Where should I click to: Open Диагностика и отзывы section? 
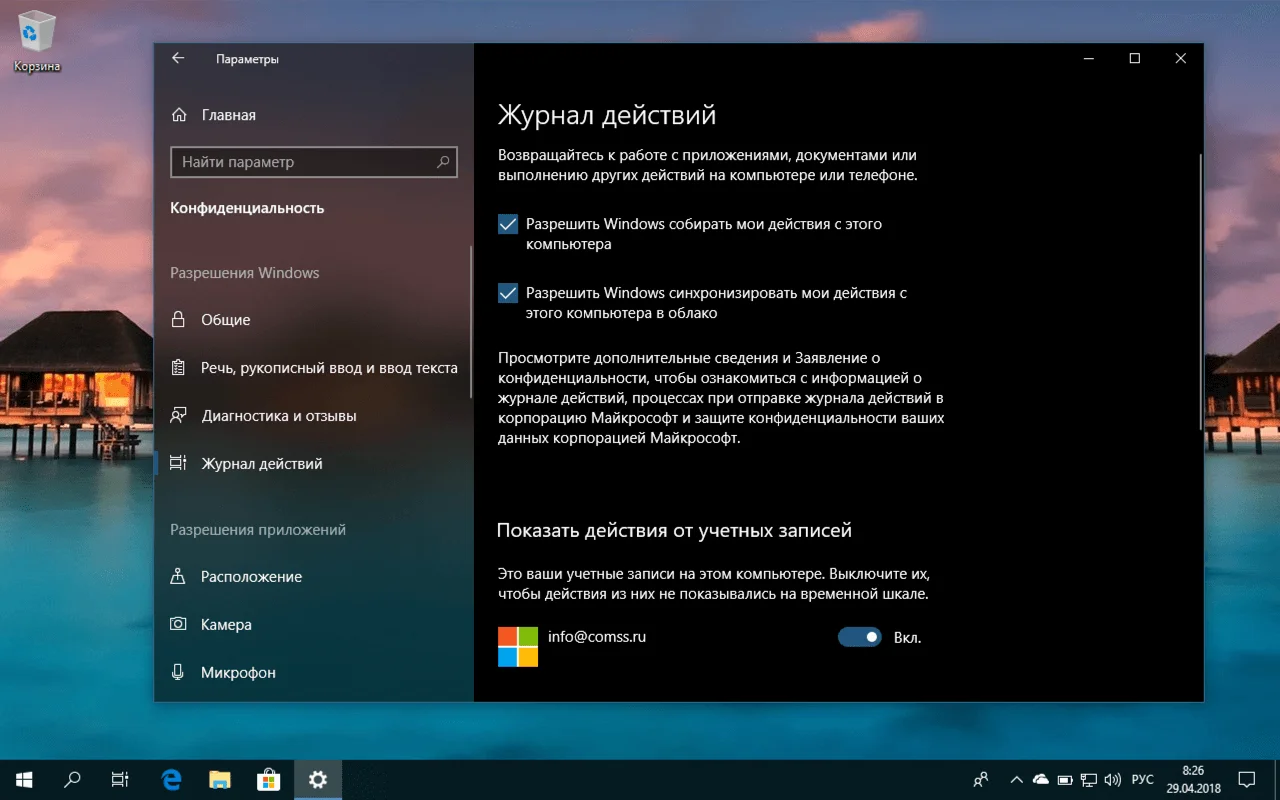pyautogui.click(x=278, y=416)
